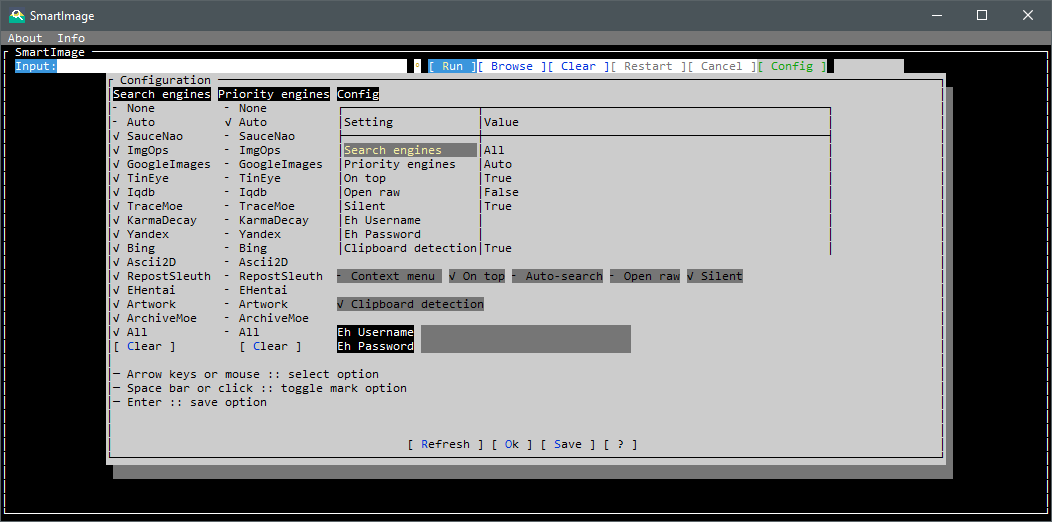1052x522 pixels.
Task: Select the Priority engines row in Config table
Action: (x=586, y=164)
